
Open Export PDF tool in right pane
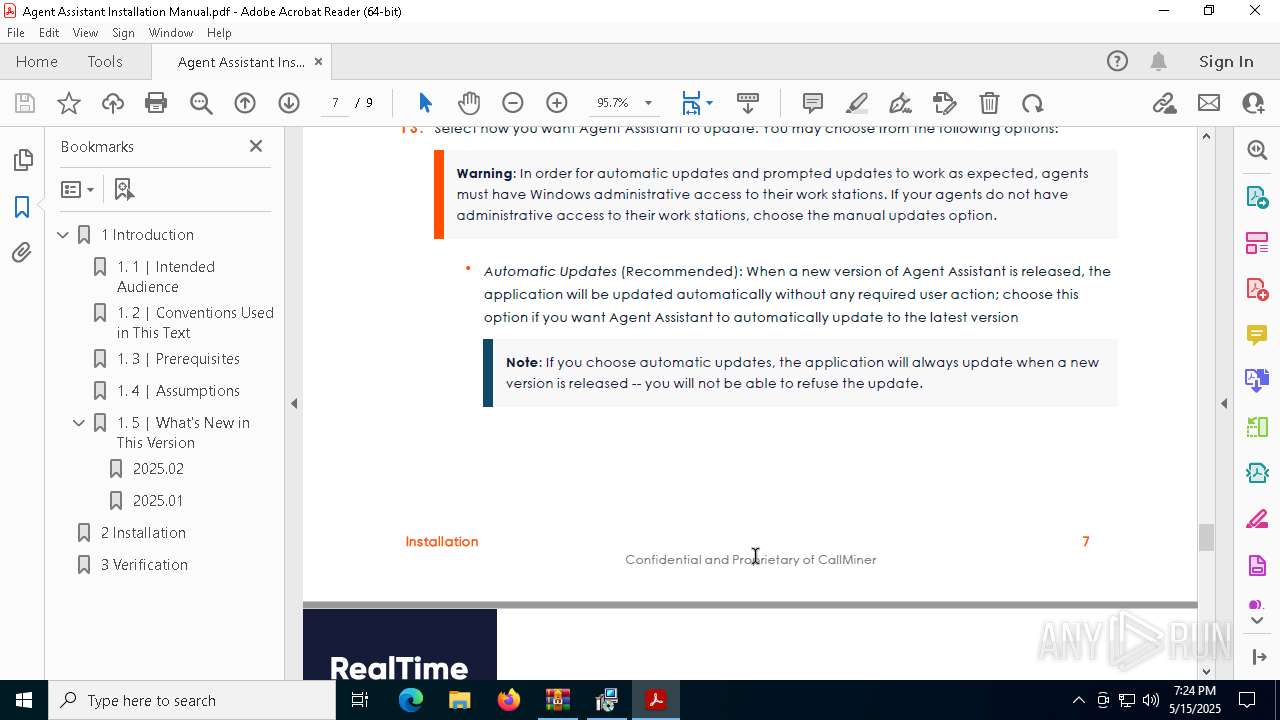pos(1257,197)
